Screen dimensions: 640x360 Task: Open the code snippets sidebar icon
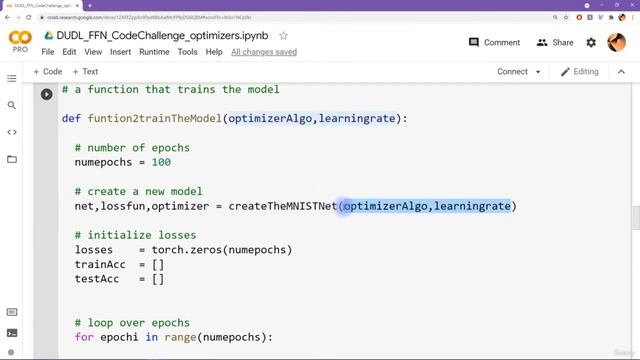pos(12,132)
